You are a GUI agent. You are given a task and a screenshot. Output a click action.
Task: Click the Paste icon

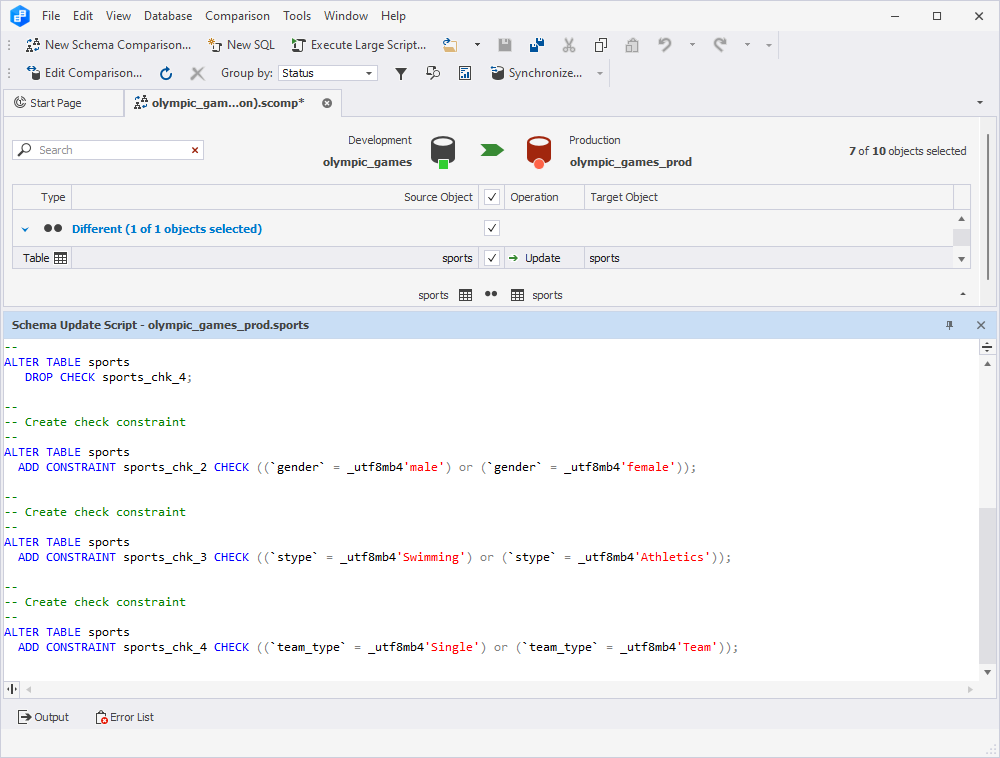point(632,45)
